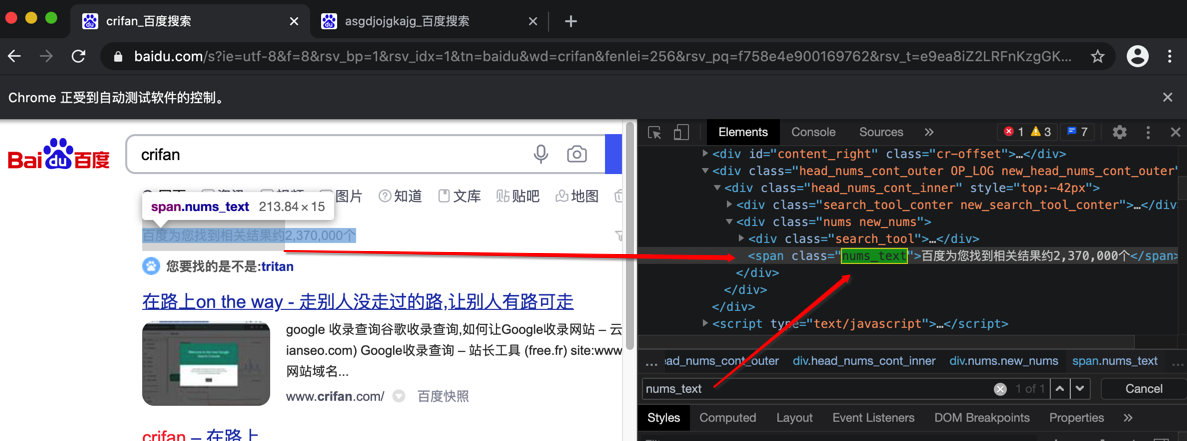
Task: Switch to the Console tab
Action: coord(814,132)
